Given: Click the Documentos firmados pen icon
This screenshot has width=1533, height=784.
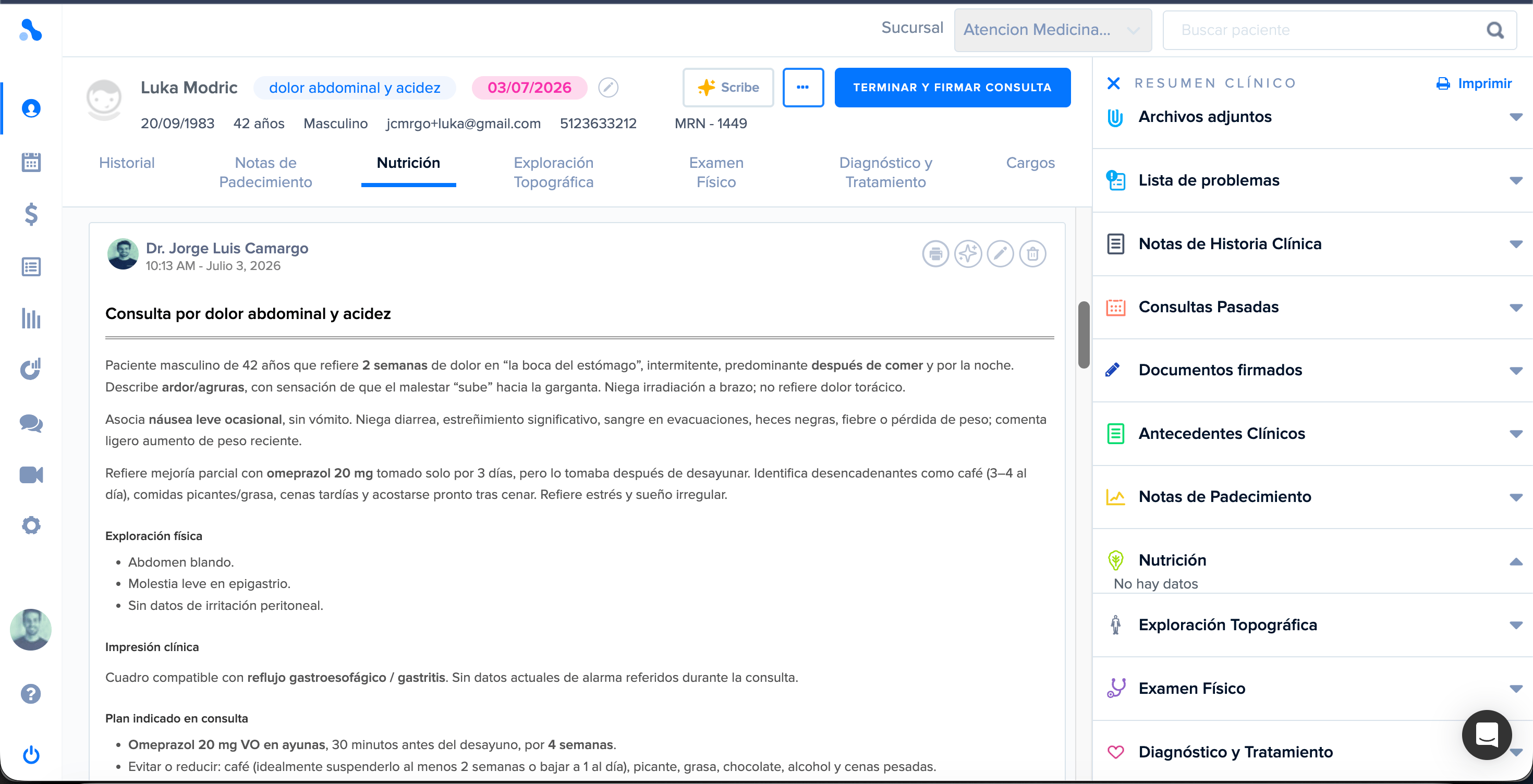Looking at the screenshot, I should (1113, 370).
